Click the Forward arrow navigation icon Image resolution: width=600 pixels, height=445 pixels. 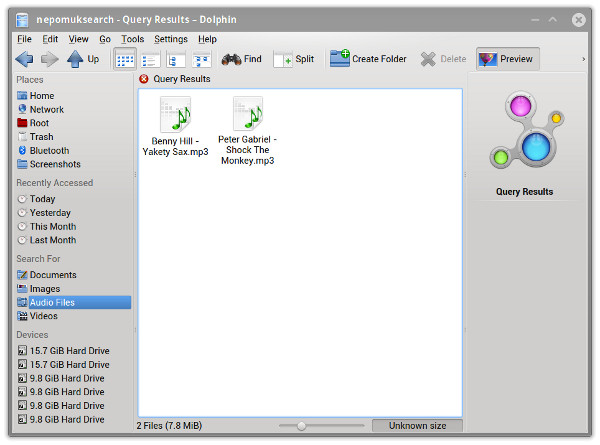50,59
